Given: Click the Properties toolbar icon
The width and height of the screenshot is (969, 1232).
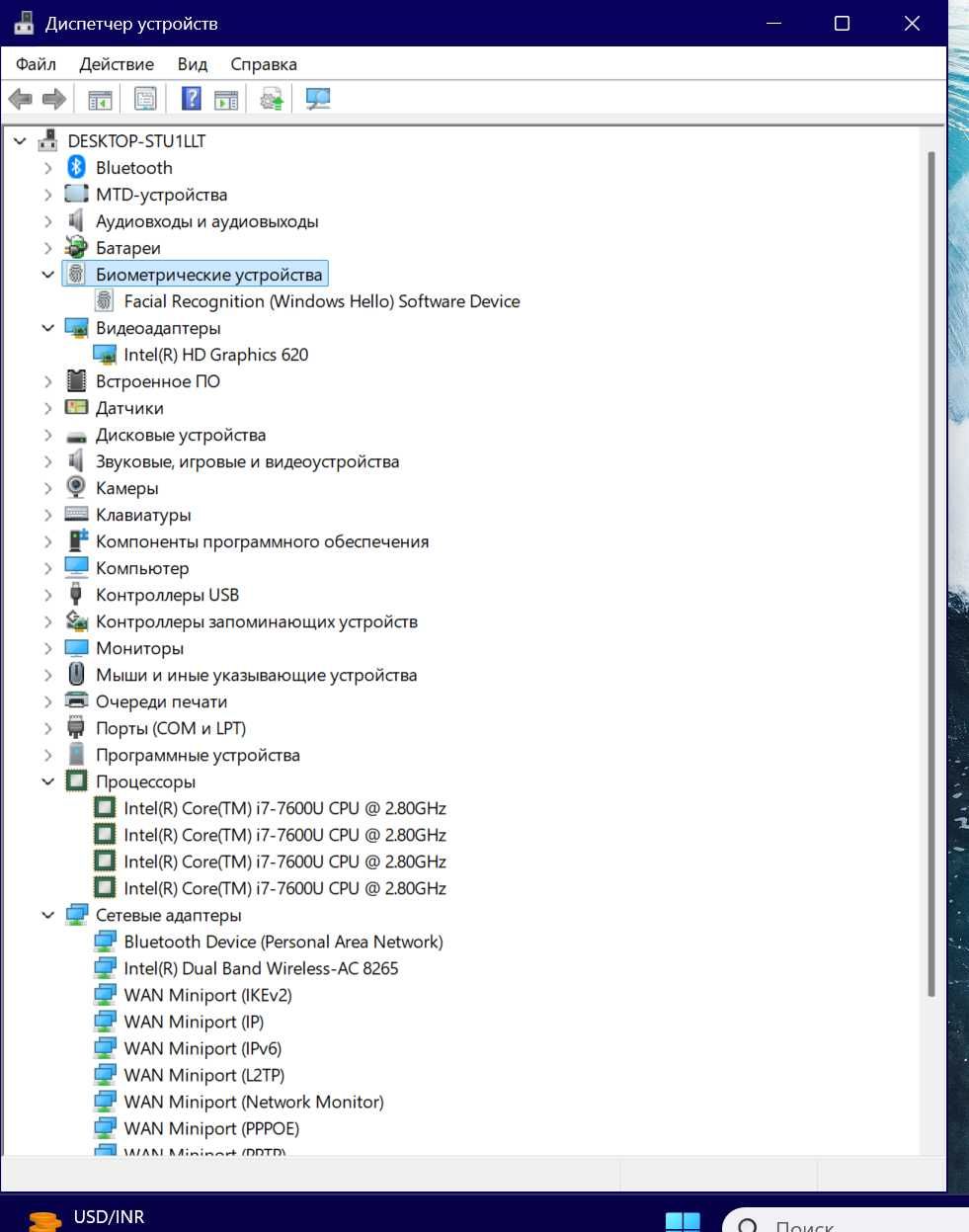Looking at the screenshot, I should pyautogui.click(x=145, y=99).
